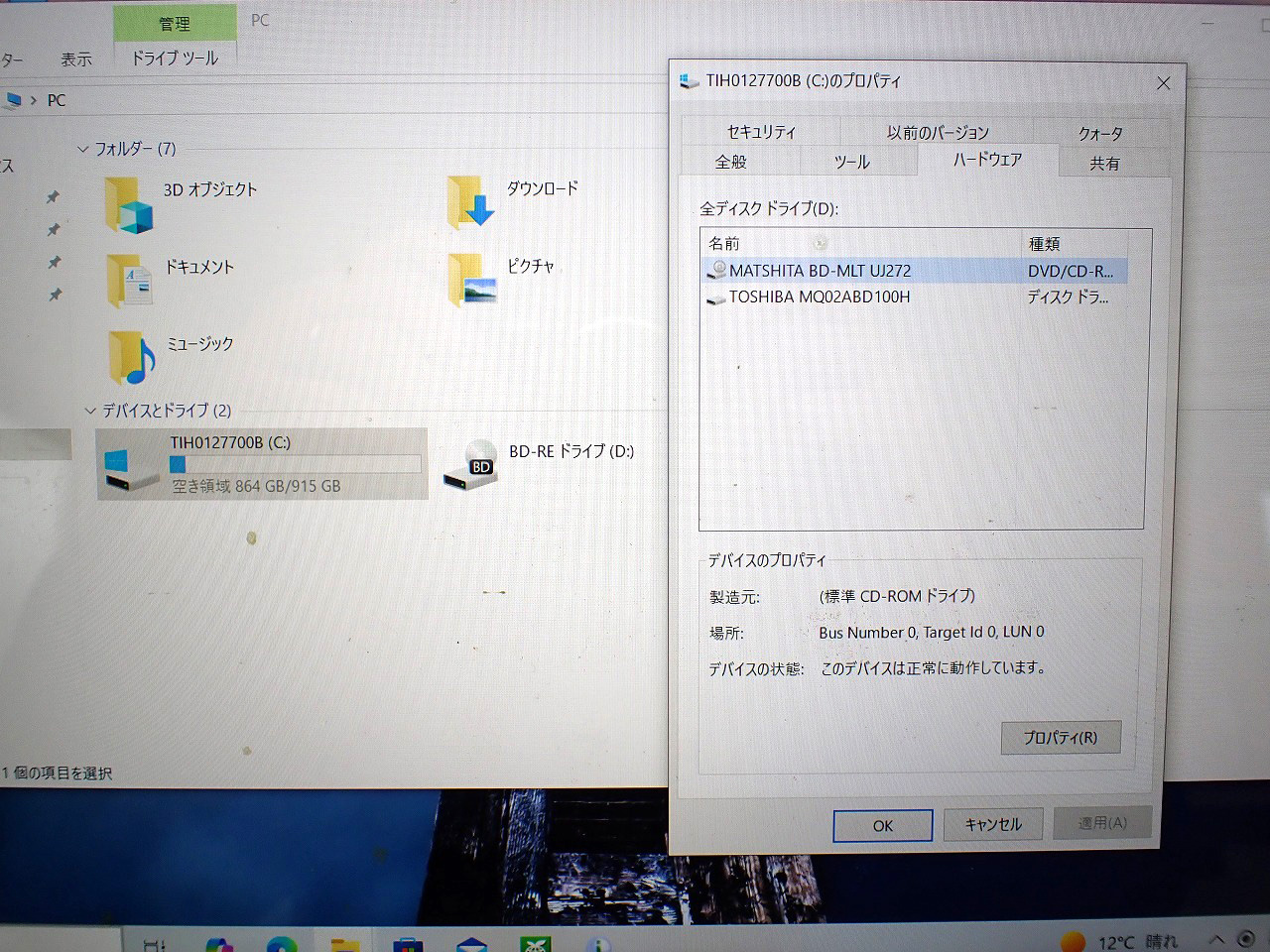Select the ドキュメント folder icon
This screenshot has height=952, width=1270.
pyautogui.click(x=129, y=281)
